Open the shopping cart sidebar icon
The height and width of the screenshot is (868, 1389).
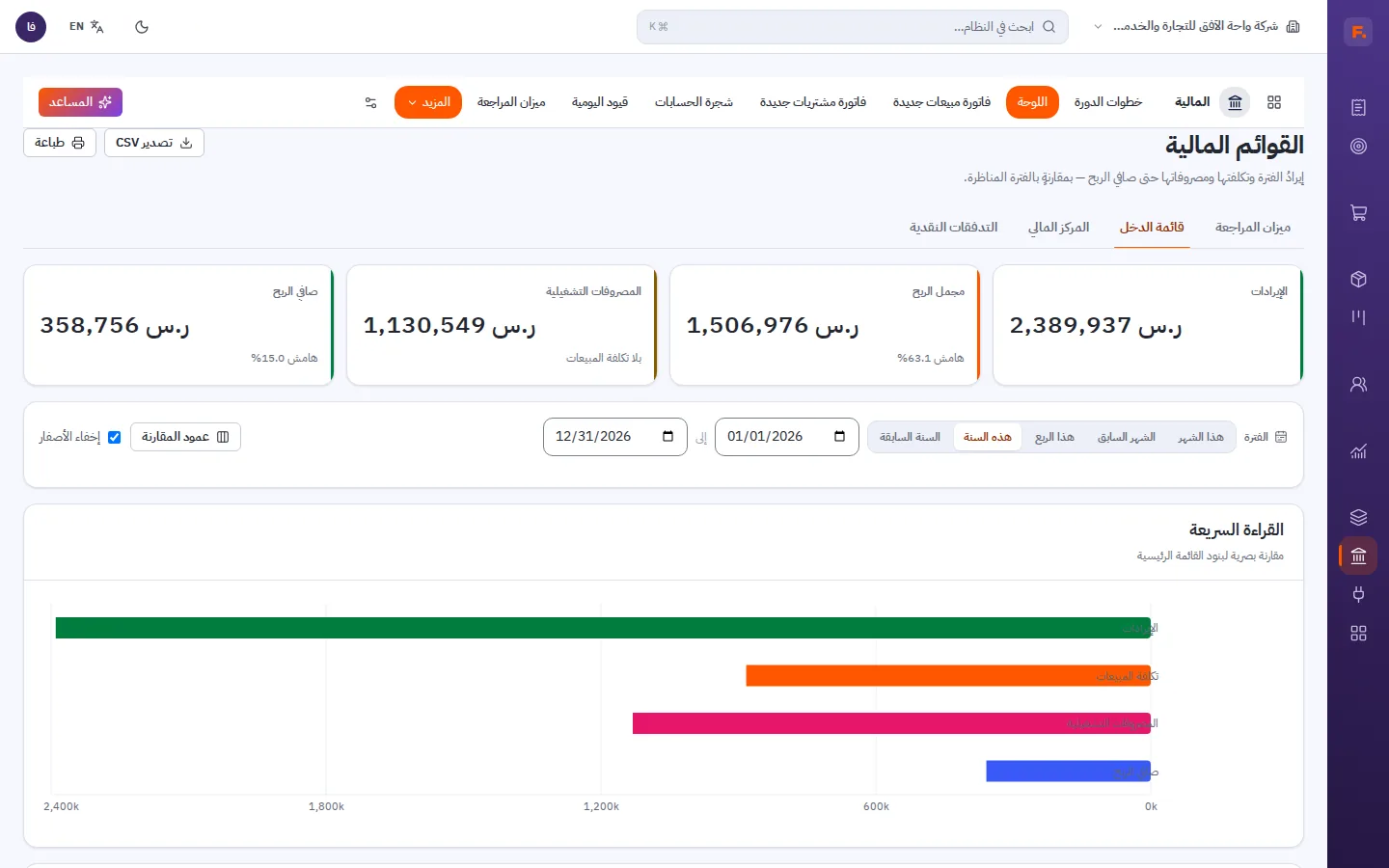tap(1358, 213)
